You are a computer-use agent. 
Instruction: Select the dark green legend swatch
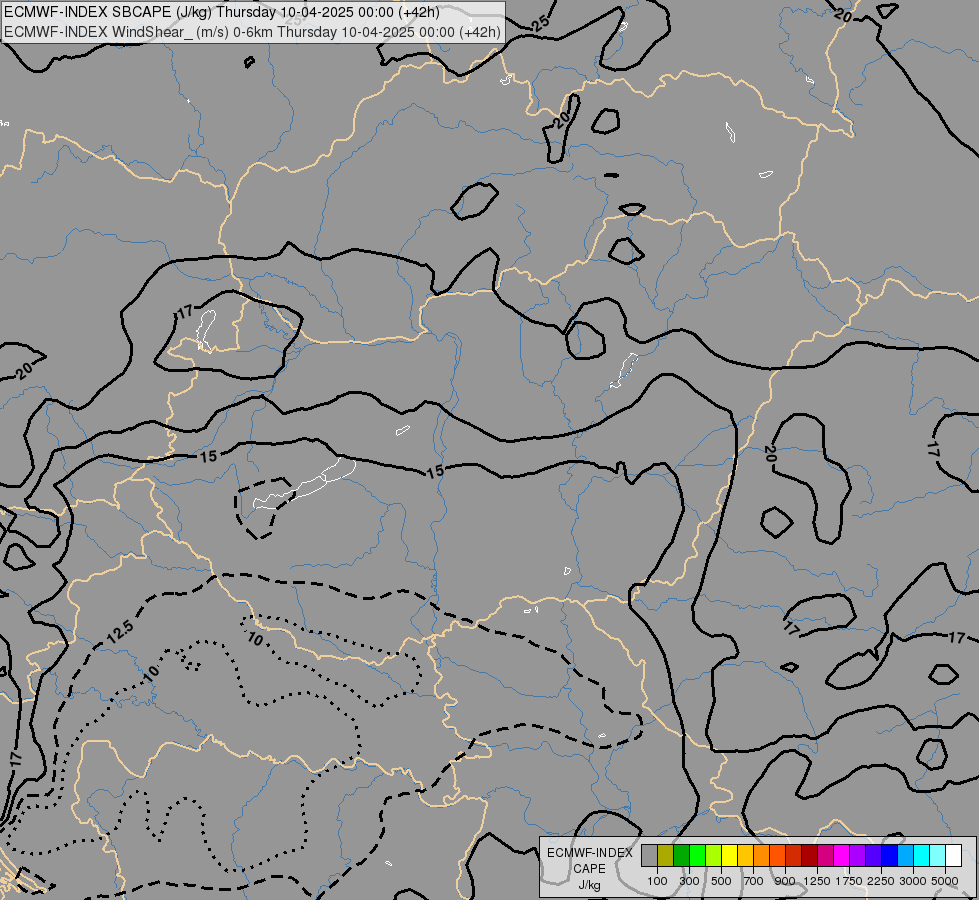[x=681, y=856]
